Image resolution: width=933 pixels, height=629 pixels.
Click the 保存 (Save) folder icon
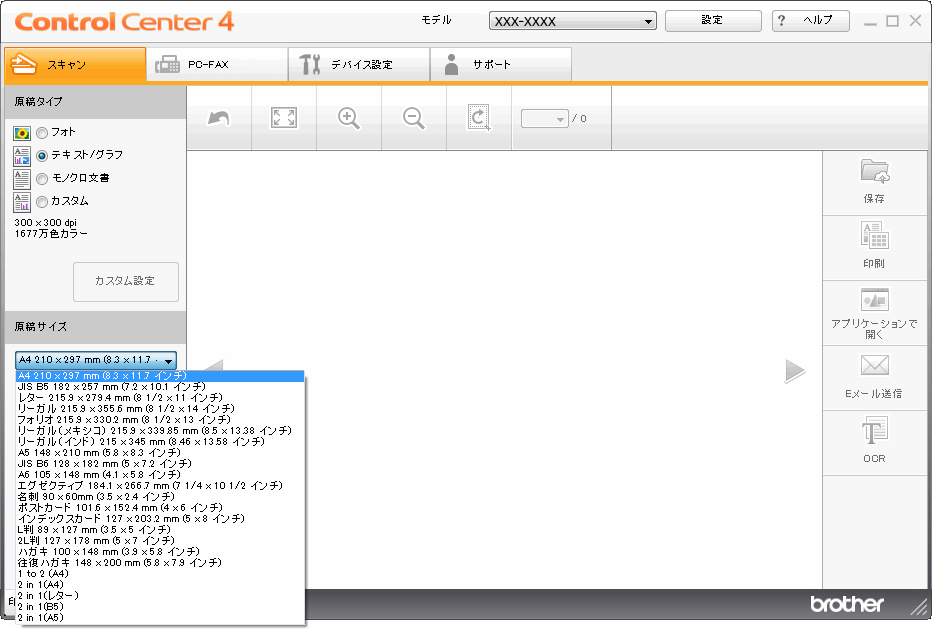pyautogui.click(x=874, y=171)
